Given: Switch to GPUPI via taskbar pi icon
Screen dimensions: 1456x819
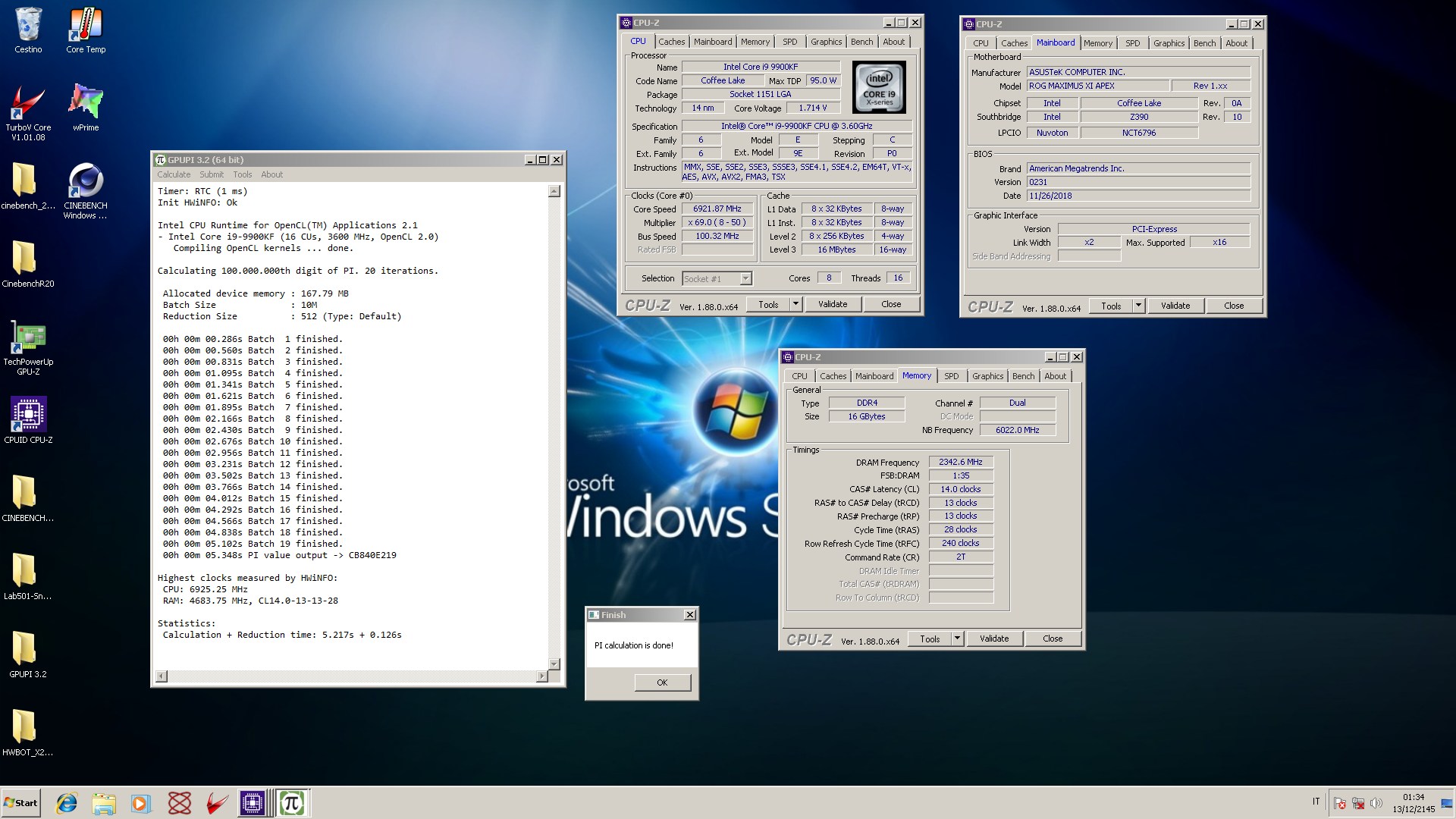Looking at the screenshot, I should coord(291,803).
